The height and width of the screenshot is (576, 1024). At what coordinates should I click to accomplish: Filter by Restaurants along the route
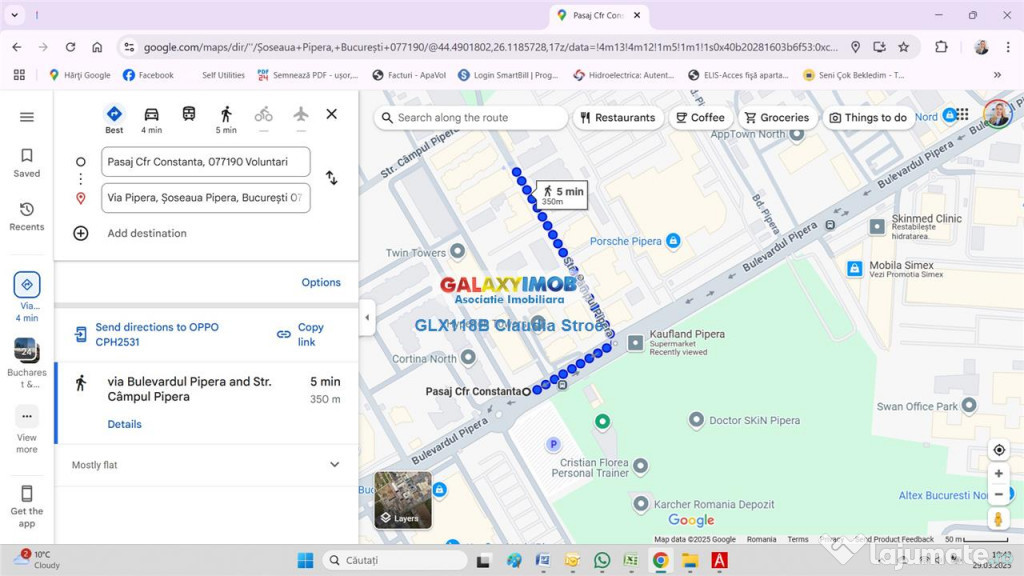coord(618,118)
